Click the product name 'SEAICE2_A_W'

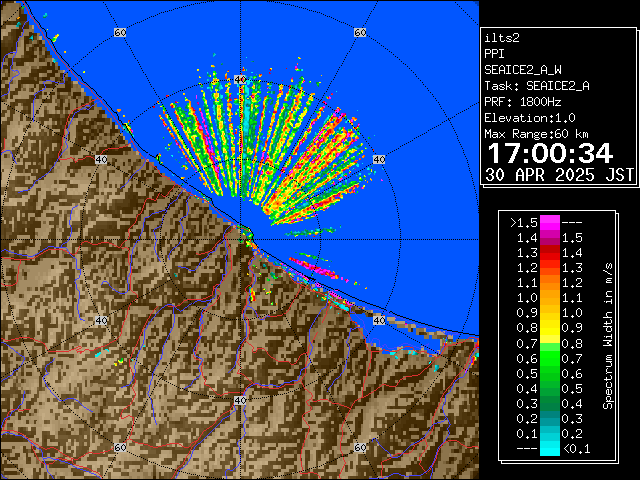click(522, 70)
